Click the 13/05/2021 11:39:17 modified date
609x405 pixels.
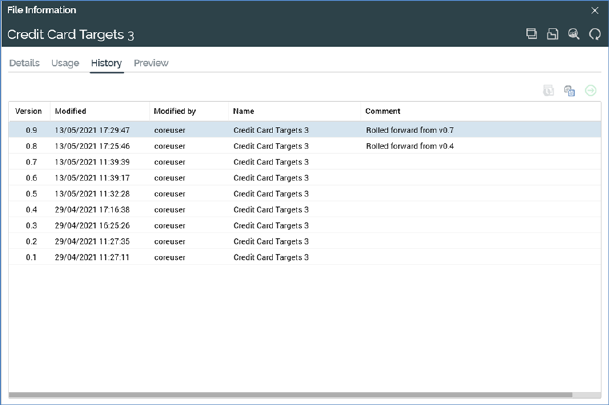(92, 178)
